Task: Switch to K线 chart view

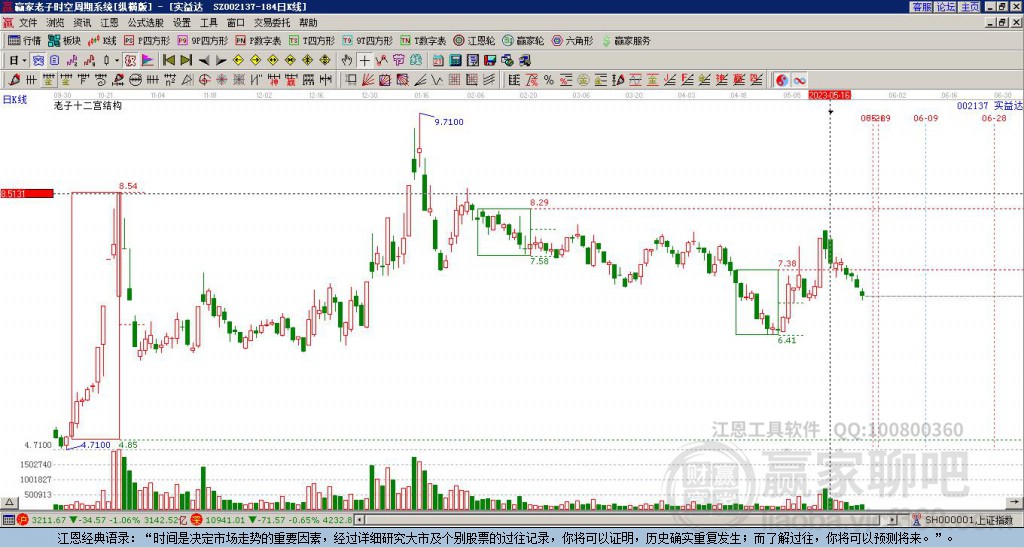Action: coord(102,40)
